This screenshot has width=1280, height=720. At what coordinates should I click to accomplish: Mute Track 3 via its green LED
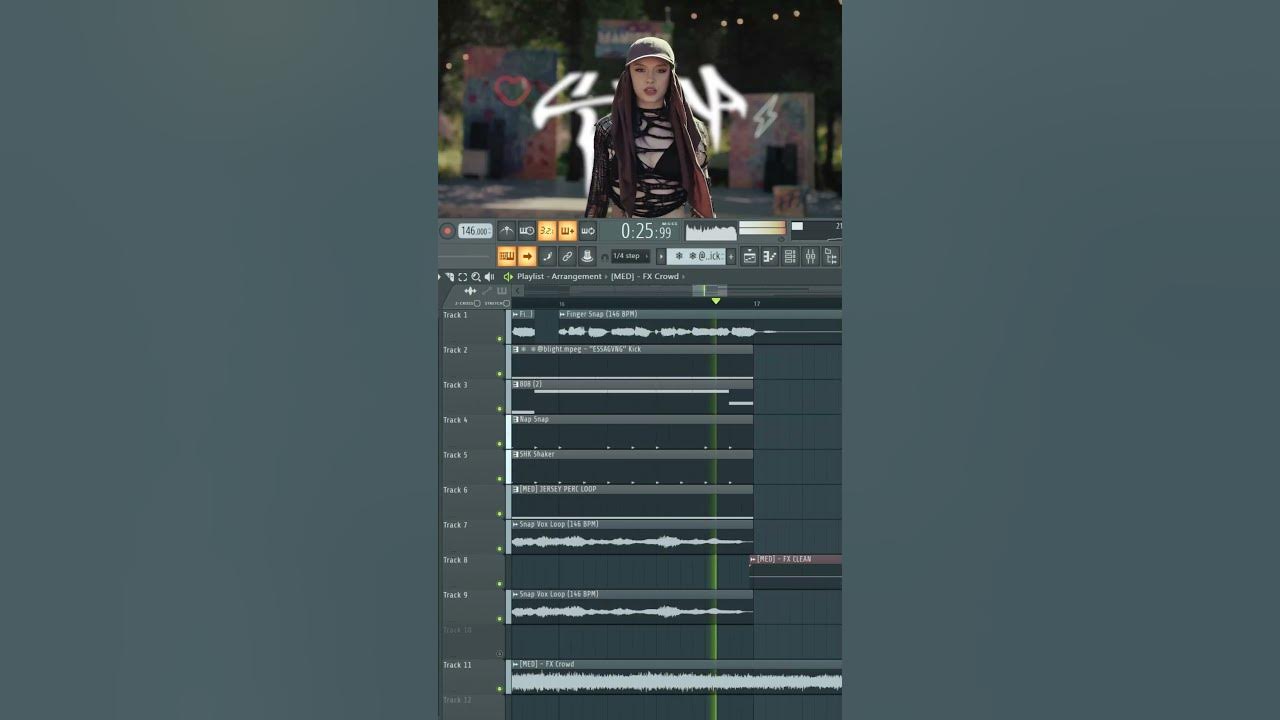click(x=499, y=409)
